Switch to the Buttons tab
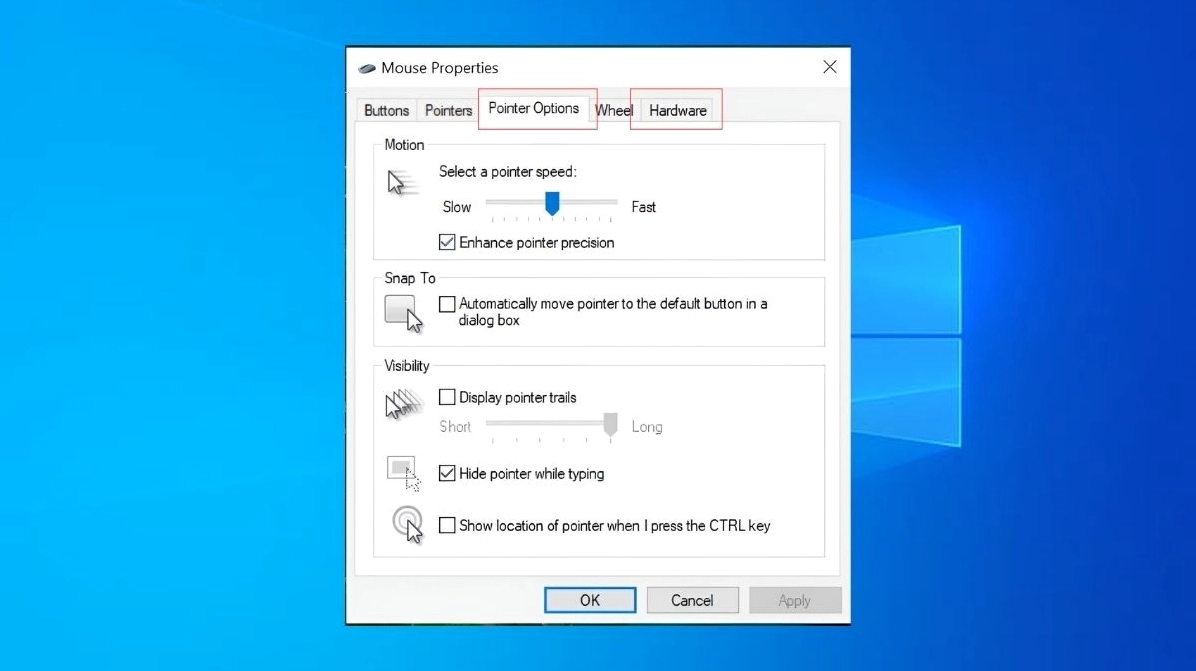Image resolution: width=1196 pixels, height=671 pixels. click(386, 110)
